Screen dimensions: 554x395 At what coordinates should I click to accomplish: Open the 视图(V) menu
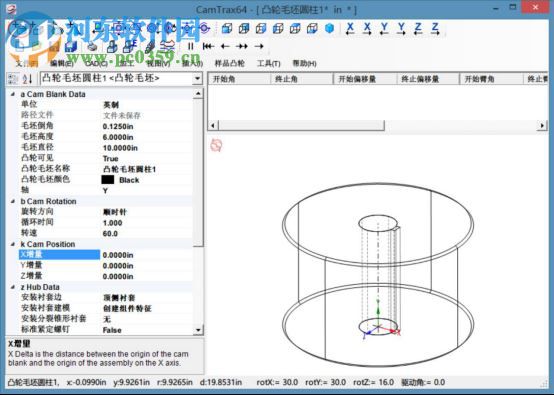pos(158,64)
